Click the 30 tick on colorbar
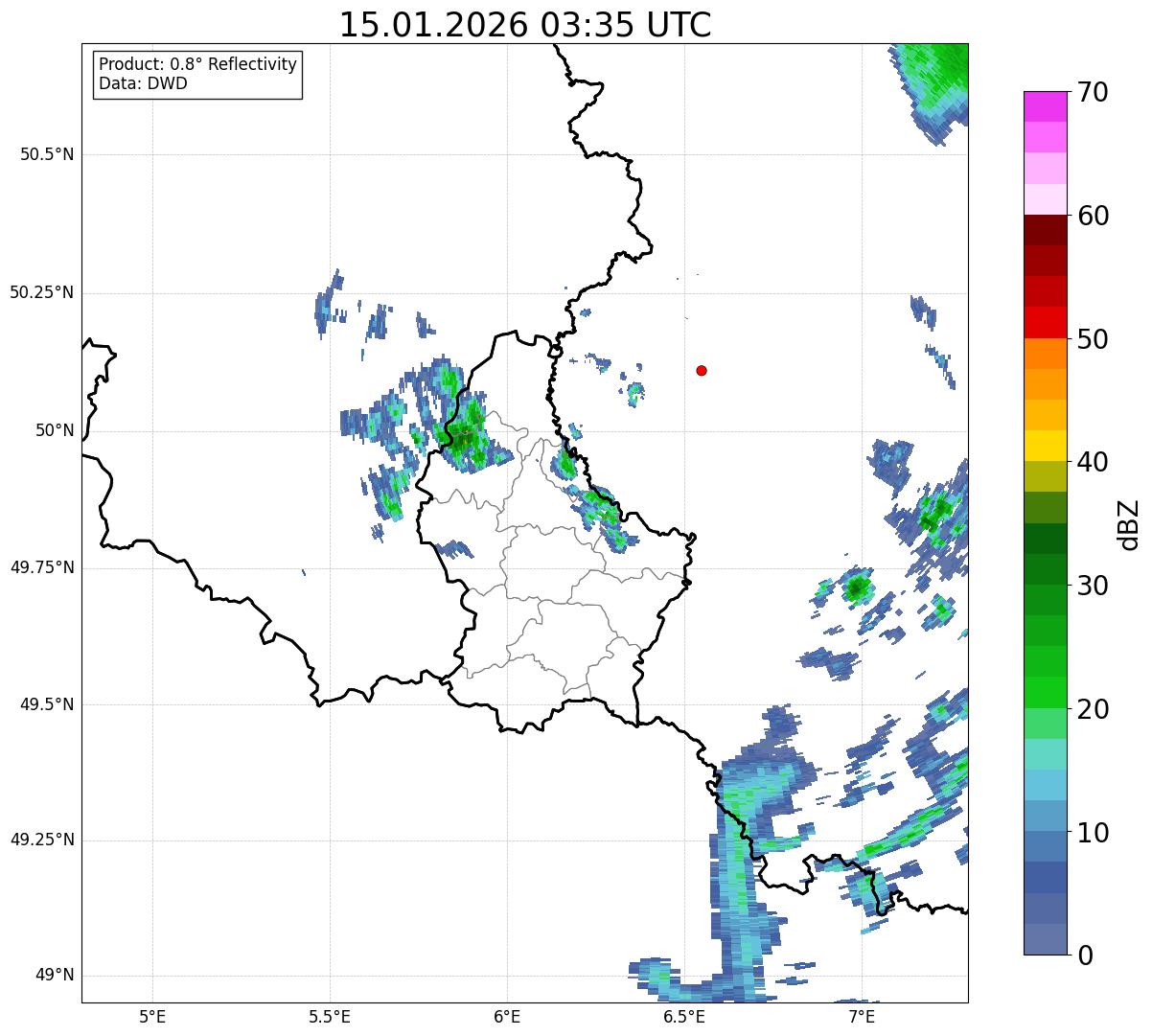The height and width of the screenshot is (1036, 1152). click(1094, 586)
